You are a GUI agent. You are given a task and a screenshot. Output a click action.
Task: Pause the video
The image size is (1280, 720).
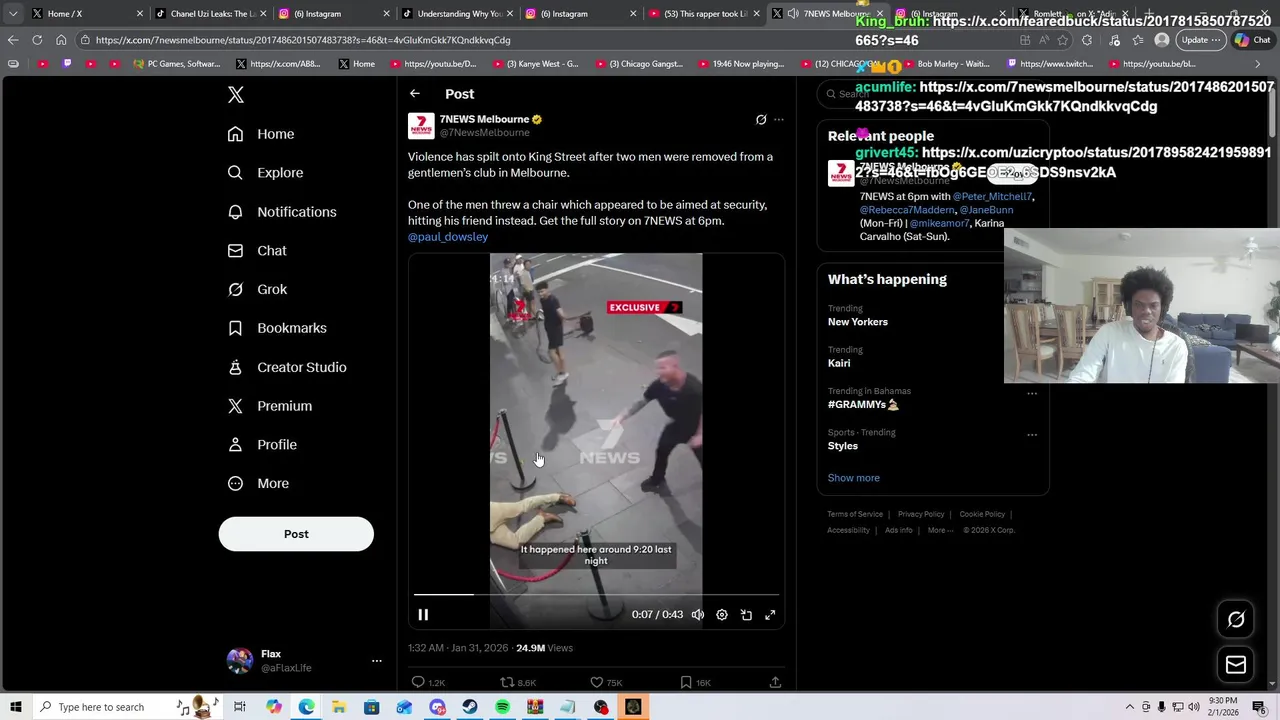click(x=423, y=615)
